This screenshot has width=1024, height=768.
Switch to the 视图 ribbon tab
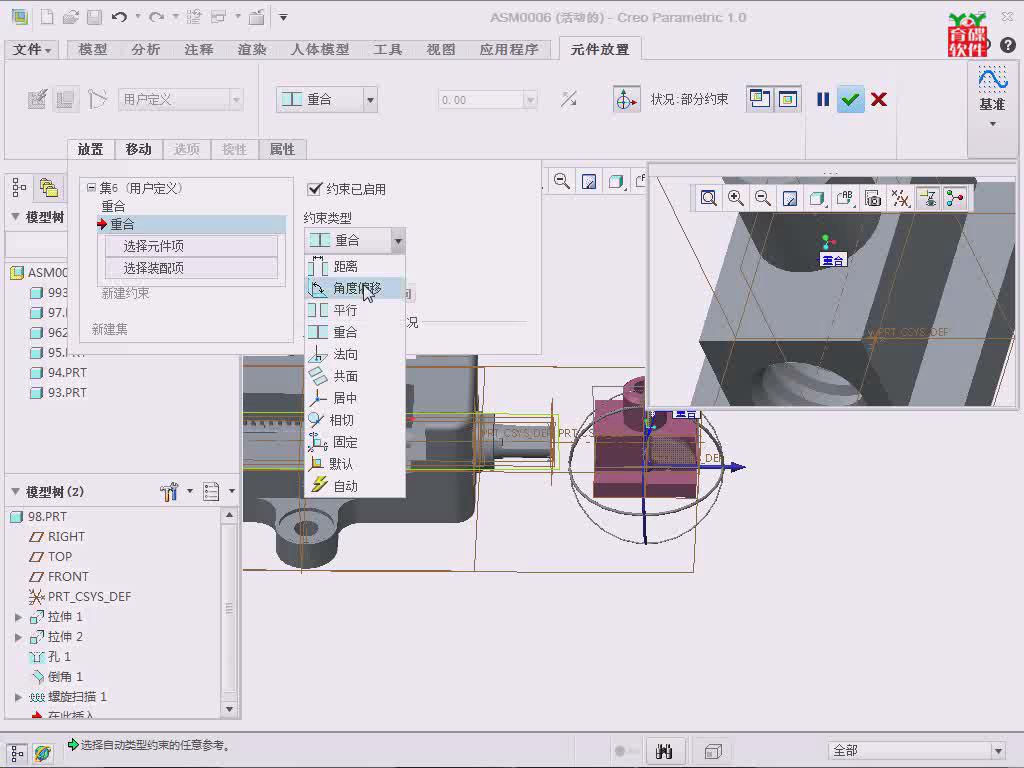pos(441,50)
